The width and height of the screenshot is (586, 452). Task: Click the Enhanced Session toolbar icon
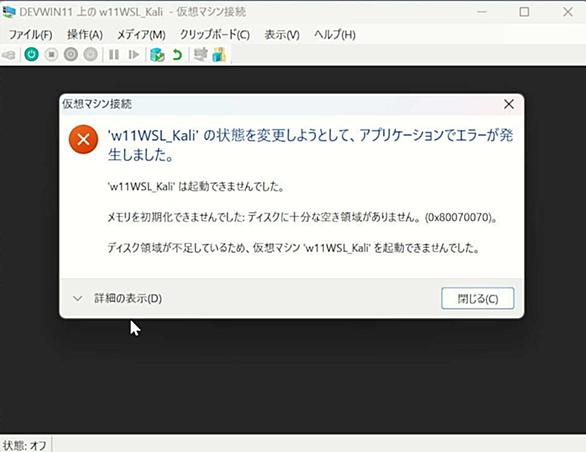coord(201,55)
